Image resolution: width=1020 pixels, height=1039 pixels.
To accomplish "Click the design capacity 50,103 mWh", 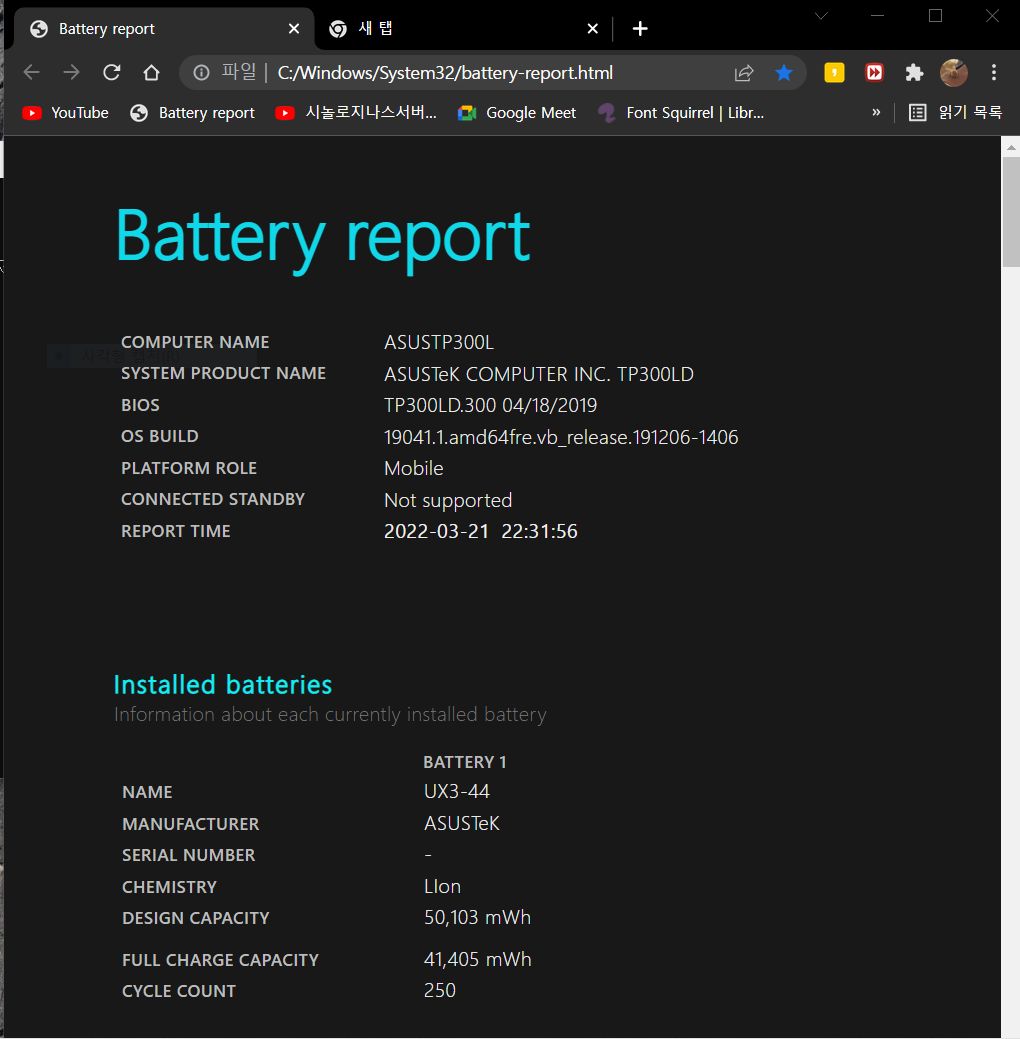I will 477,918.
